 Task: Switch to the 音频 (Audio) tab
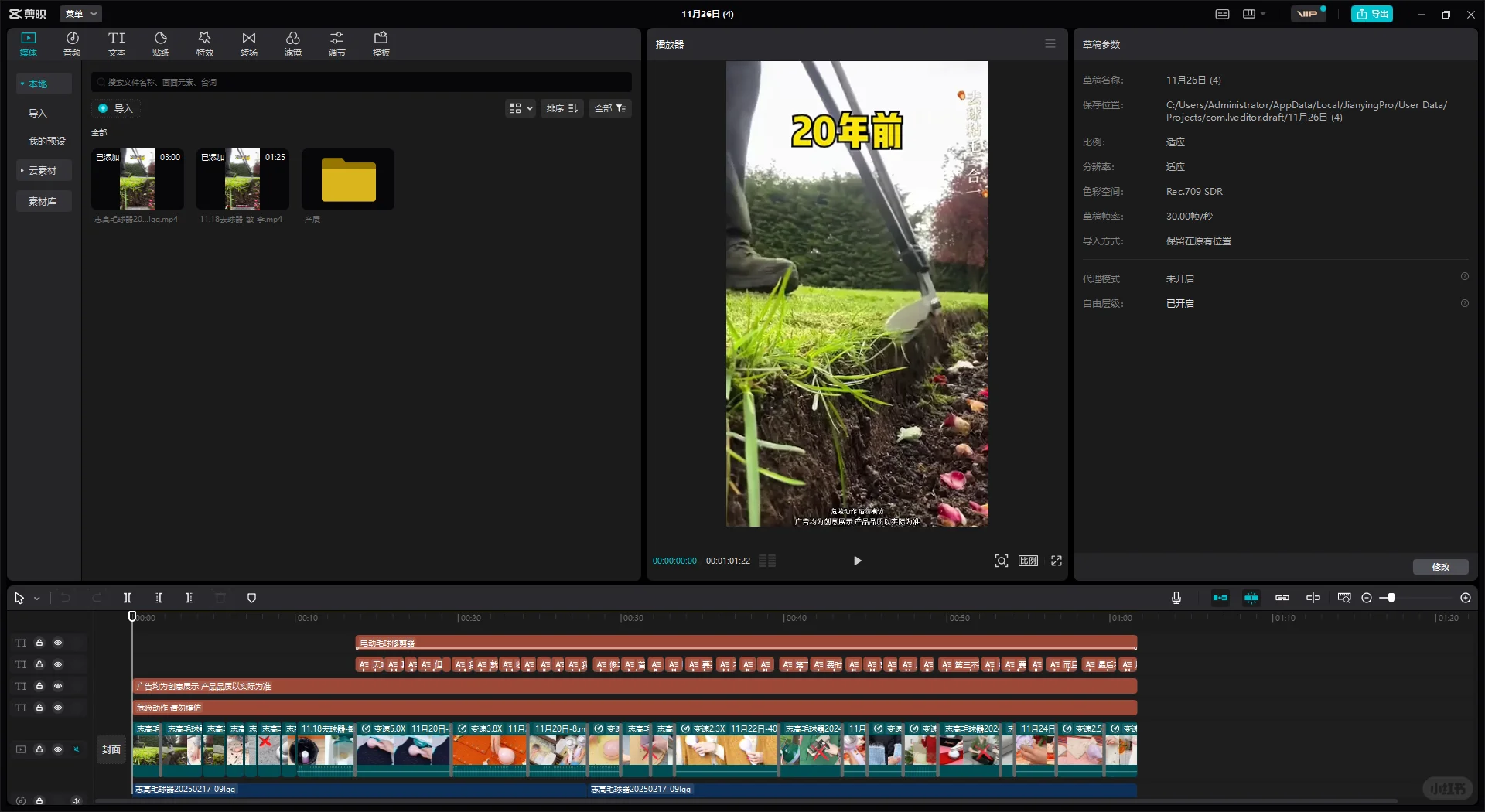tap(72, 44)
